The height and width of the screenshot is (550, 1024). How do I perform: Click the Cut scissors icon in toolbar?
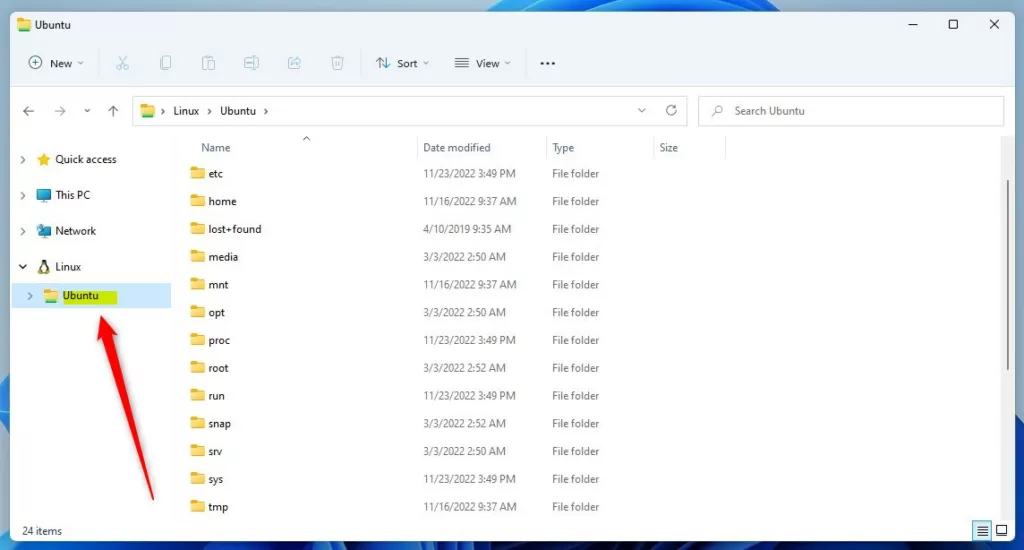click(122, 63)
